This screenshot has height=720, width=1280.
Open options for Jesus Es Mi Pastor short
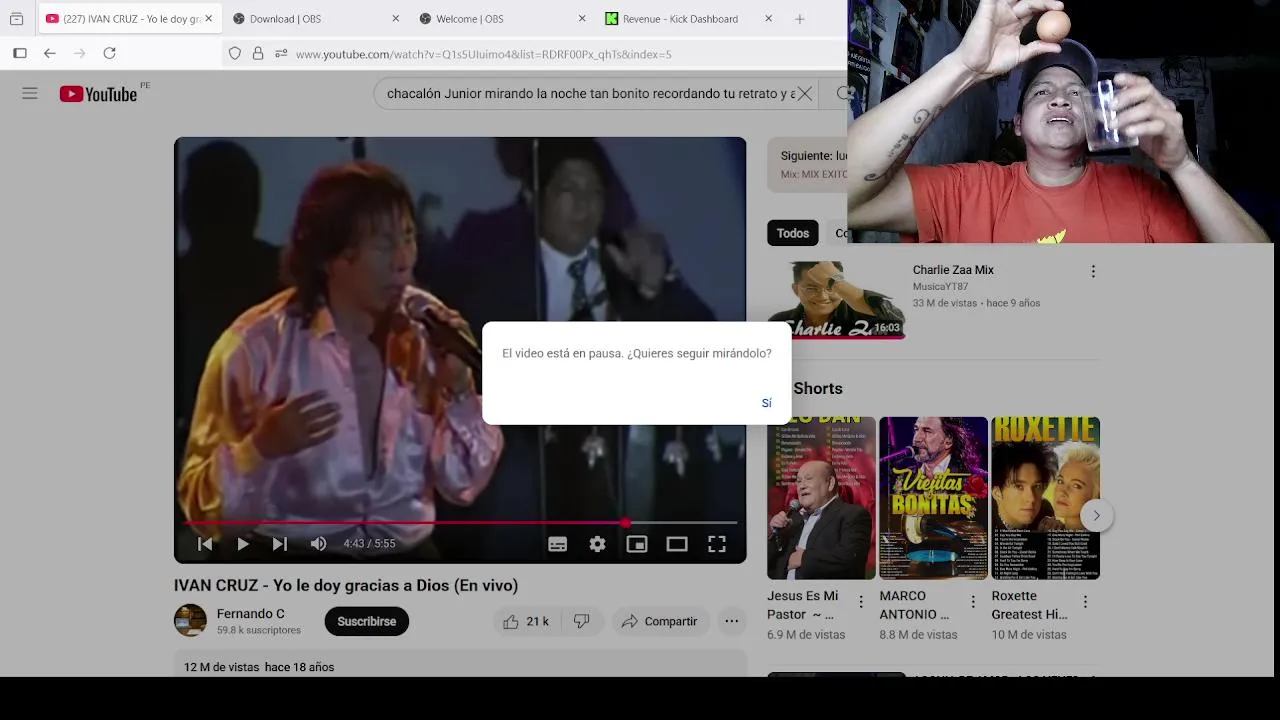pos(861,602)
